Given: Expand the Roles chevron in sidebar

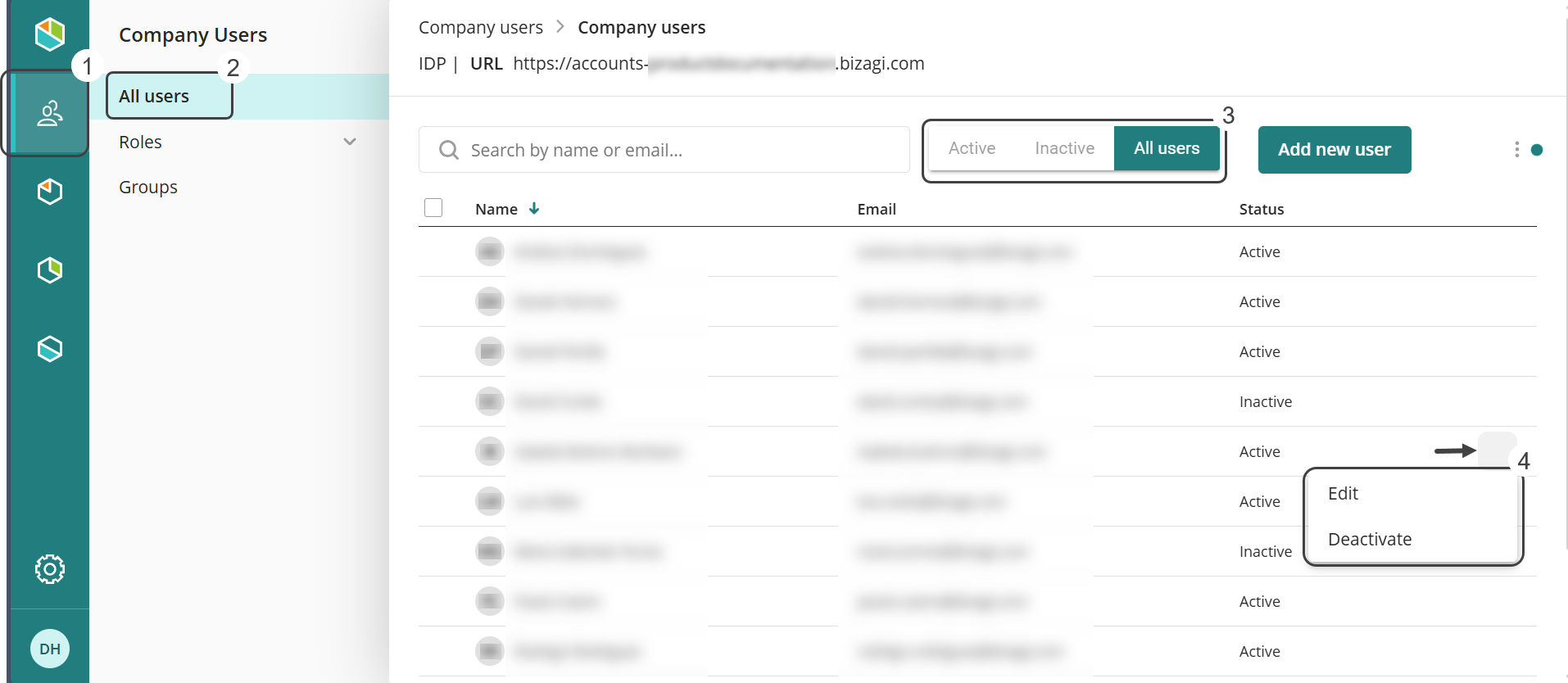Looking at the screenshot, I should 350,142.
